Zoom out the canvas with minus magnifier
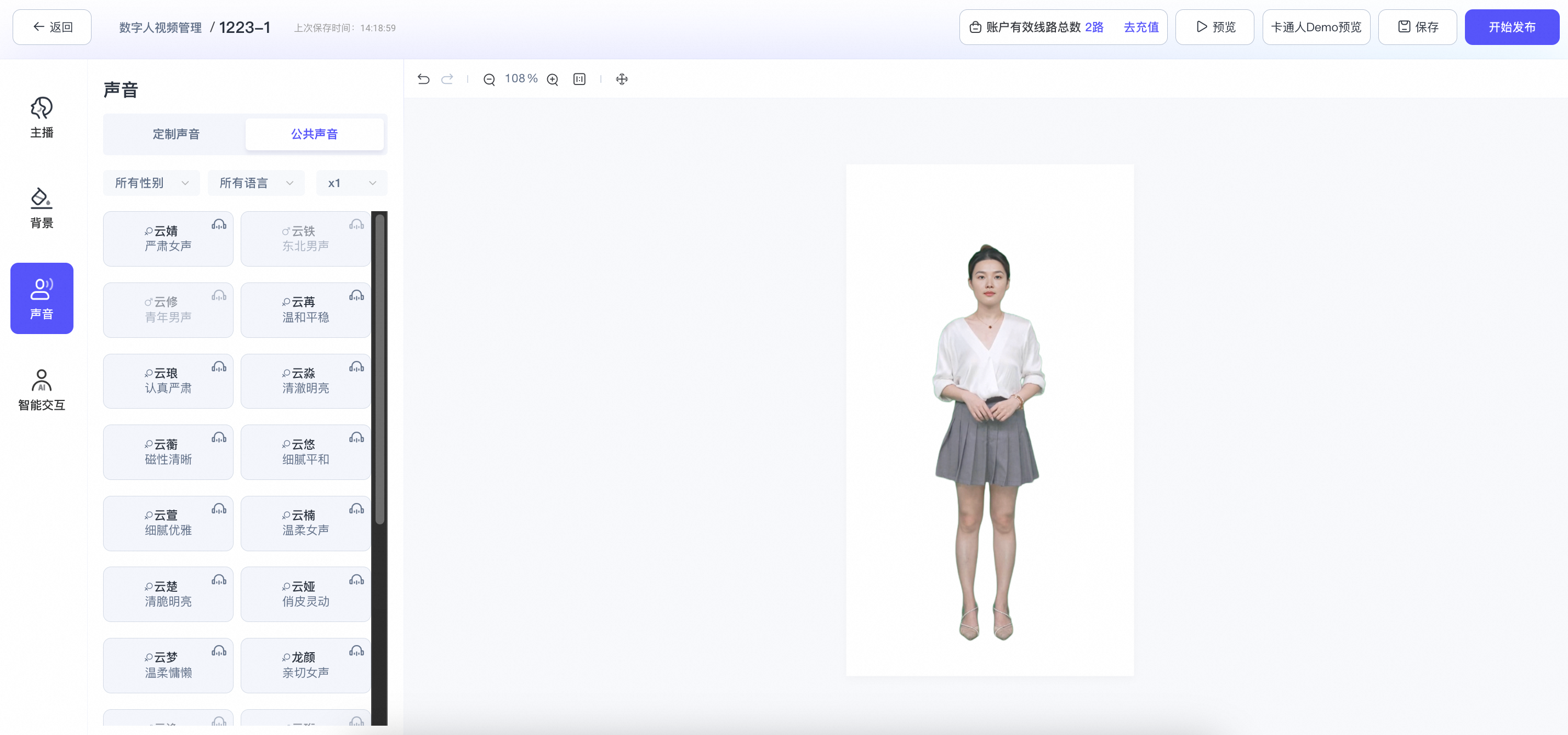The width and height of the screenshot is (1568, 735). (489, 79)
